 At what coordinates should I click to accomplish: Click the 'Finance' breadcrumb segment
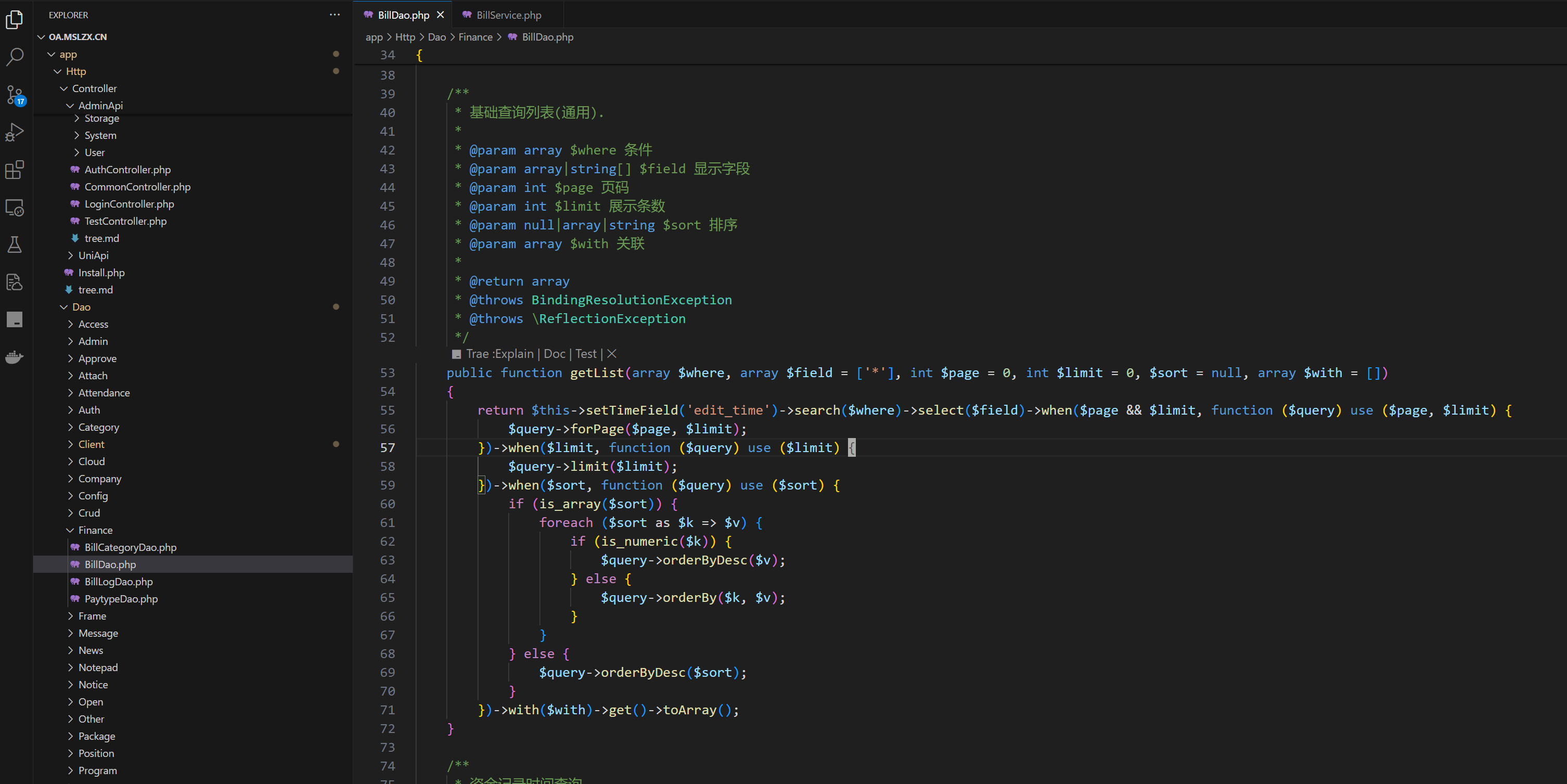click(x=475, y=37)
